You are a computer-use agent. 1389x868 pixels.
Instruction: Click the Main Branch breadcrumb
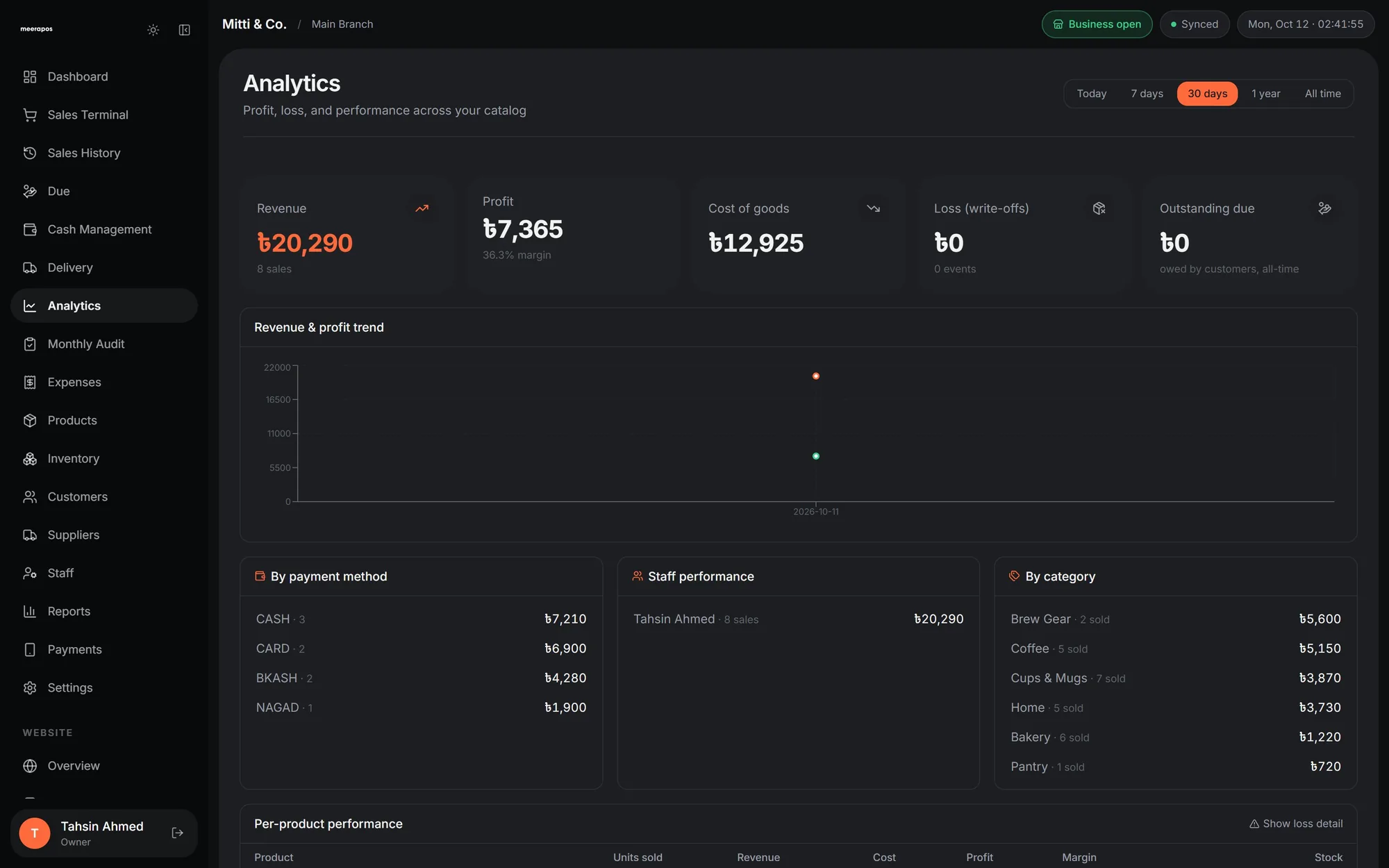[342, 24]
